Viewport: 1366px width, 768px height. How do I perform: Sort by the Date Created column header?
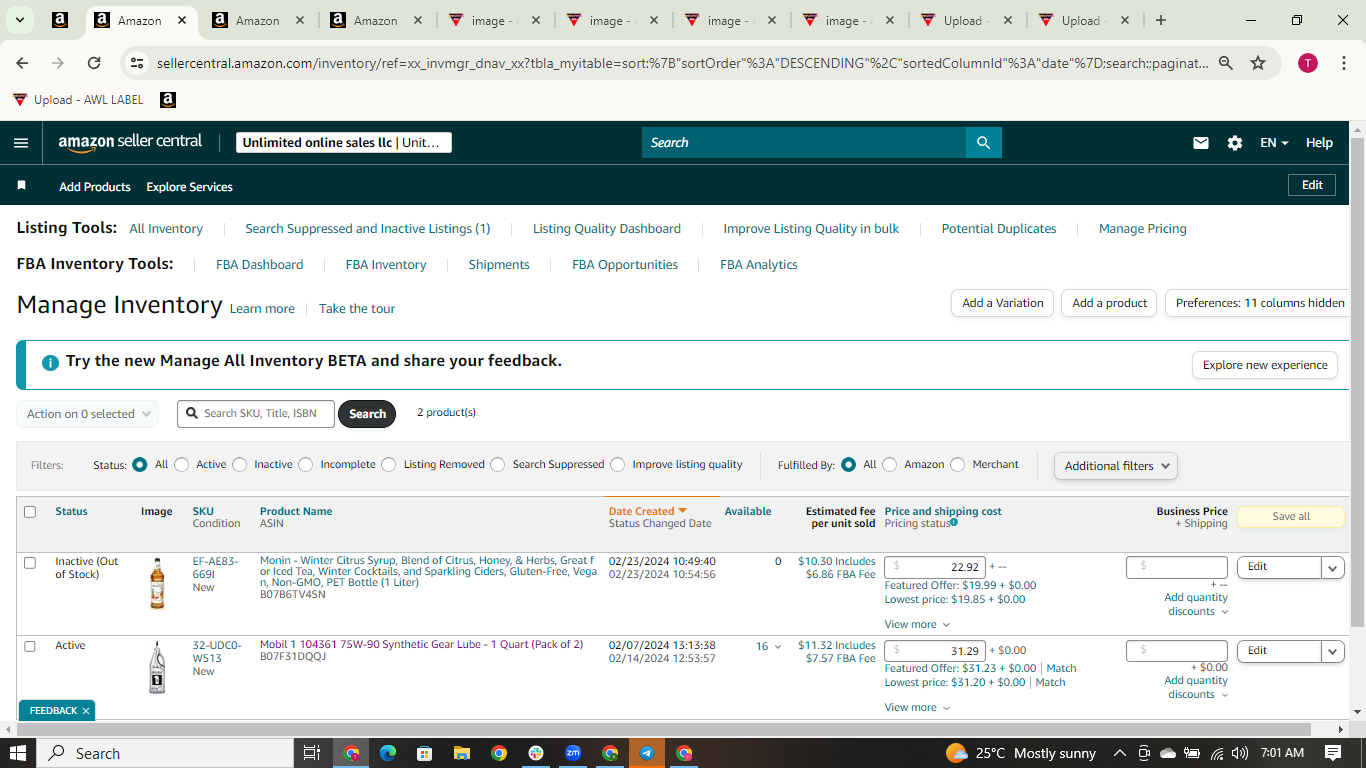tap(648, 511)
